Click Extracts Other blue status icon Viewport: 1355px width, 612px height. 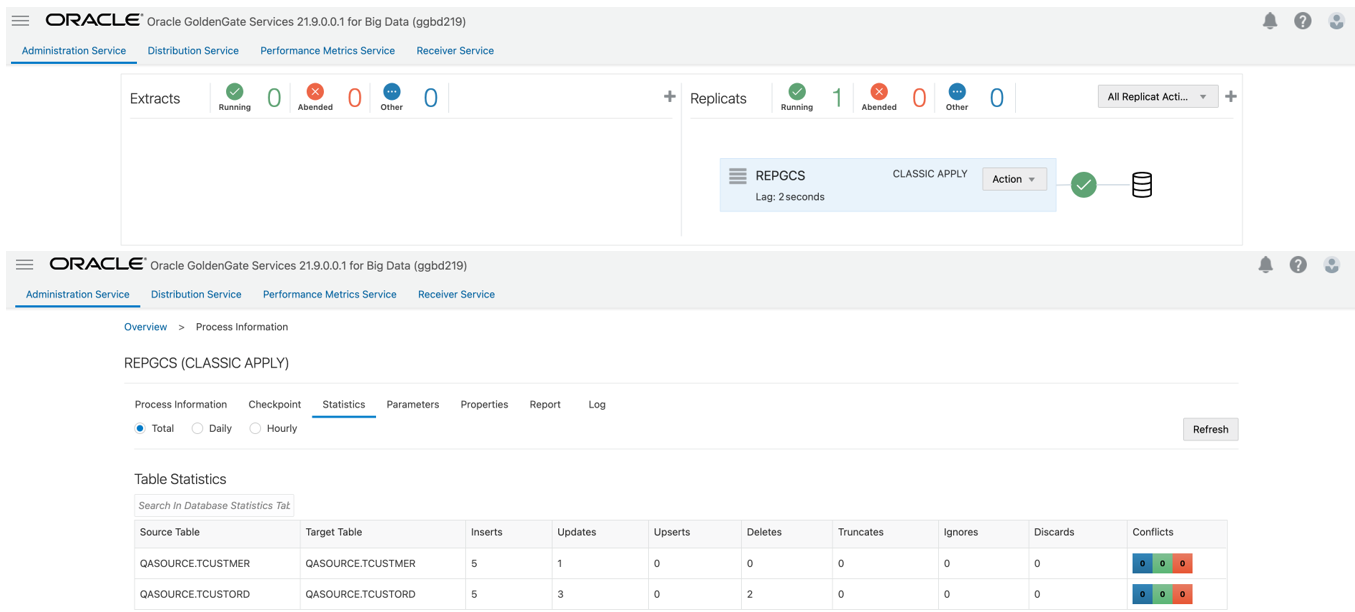(x=392, y=91)
